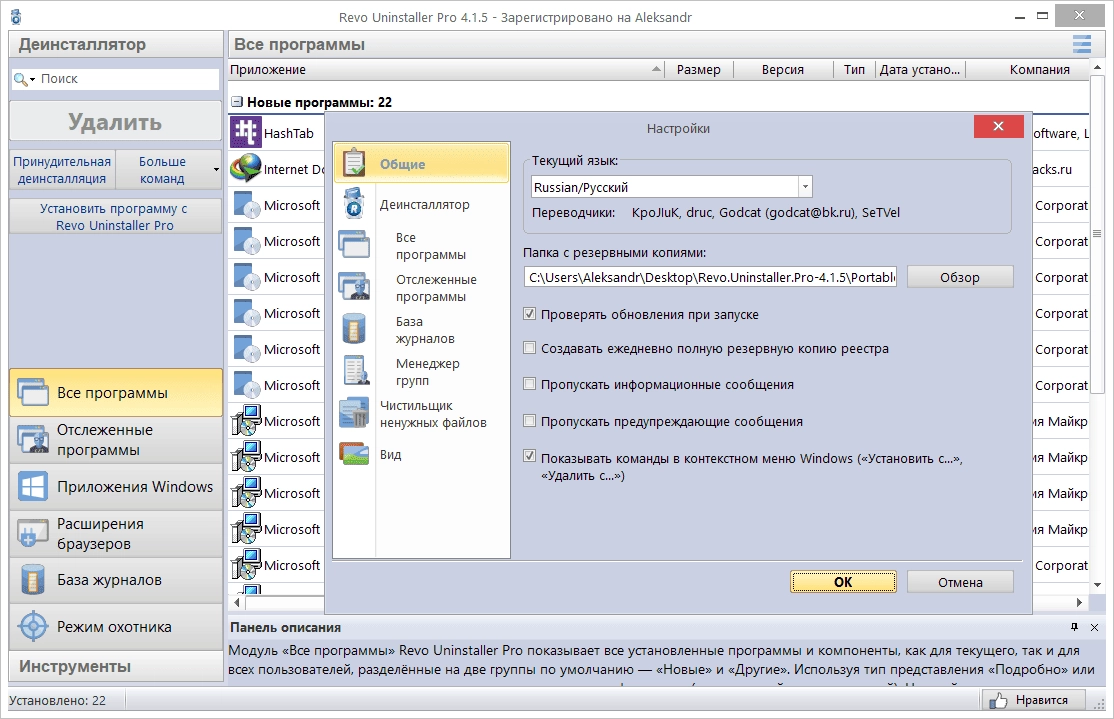This screenshot has height=719, width=1114.
Task: Click the backup folder path field
Action: (x=710, y=277)
